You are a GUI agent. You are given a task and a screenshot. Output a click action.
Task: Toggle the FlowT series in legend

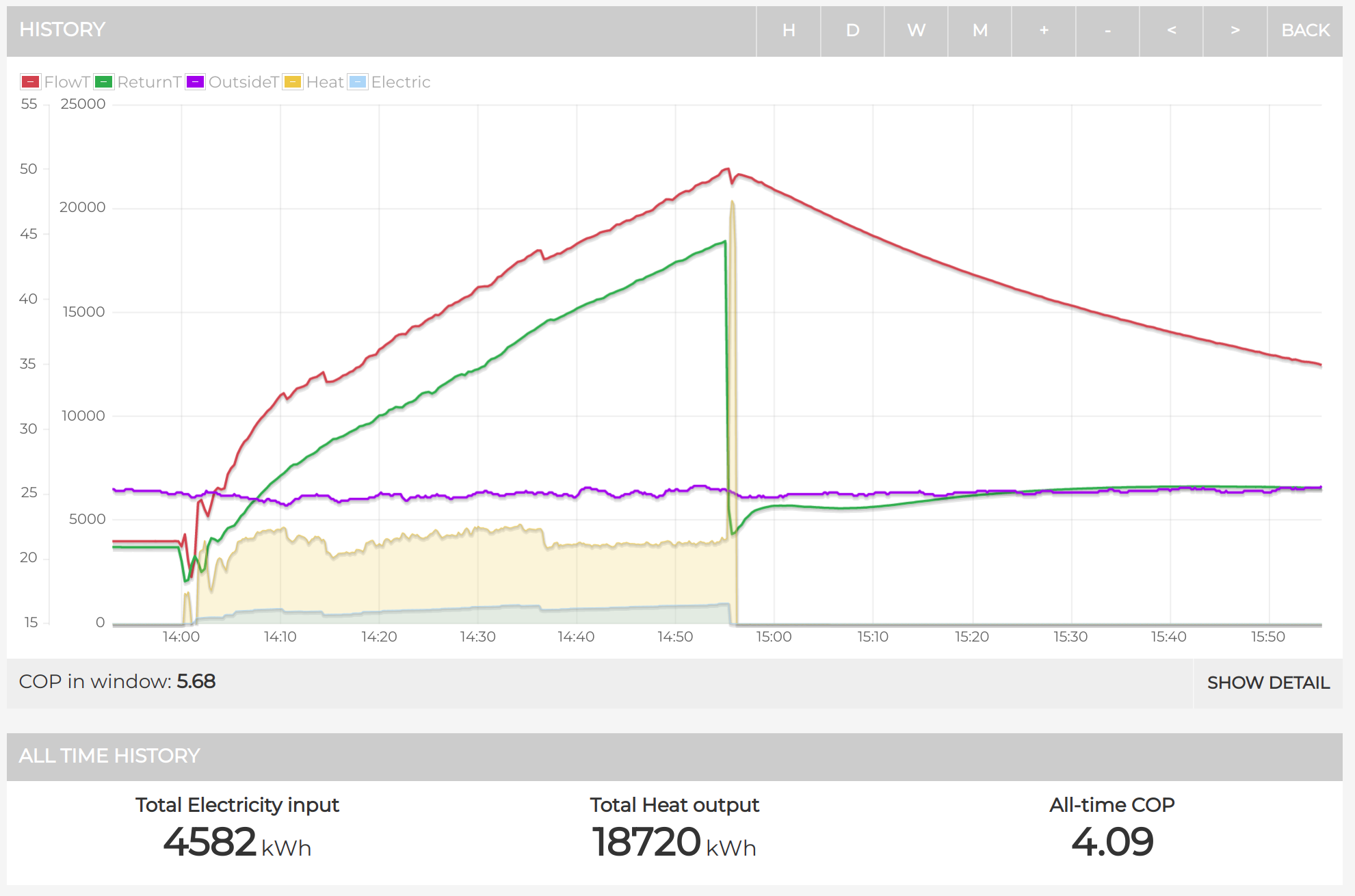[x=66, y=82]
